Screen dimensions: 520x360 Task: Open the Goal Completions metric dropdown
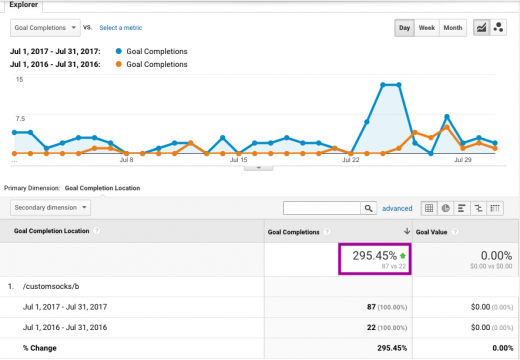[45, 28]
